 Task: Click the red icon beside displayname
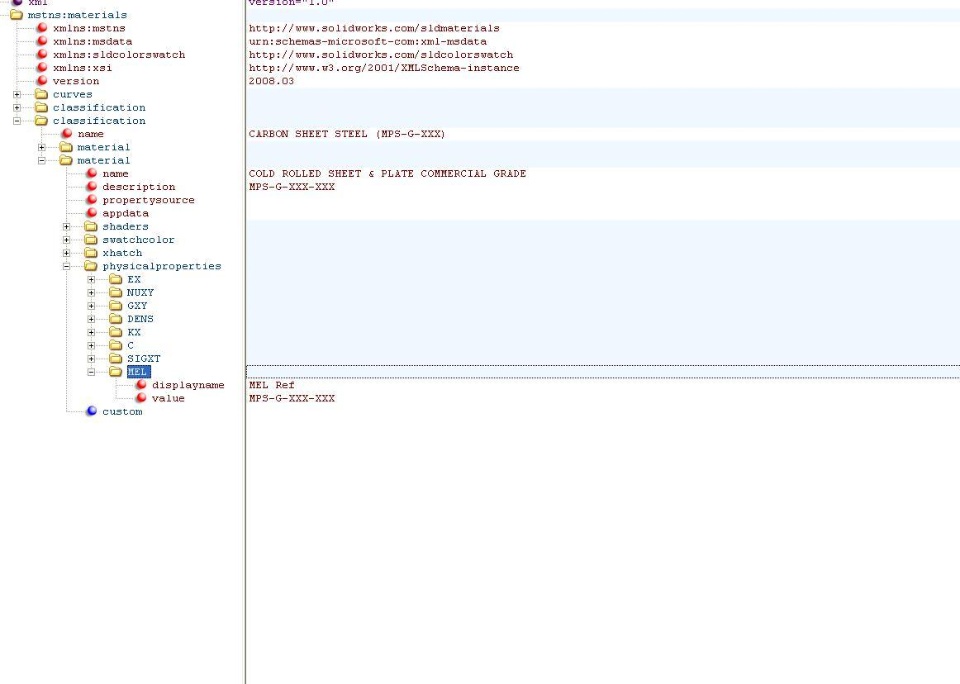coord(141,385)
